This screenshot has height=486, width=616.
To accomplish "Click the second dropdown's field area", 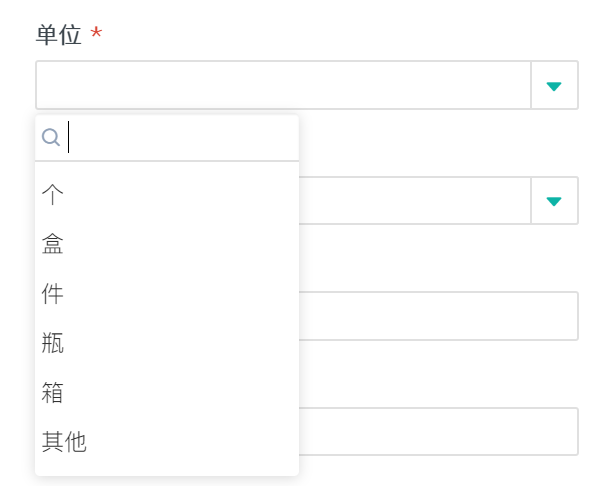I will 414,201.
